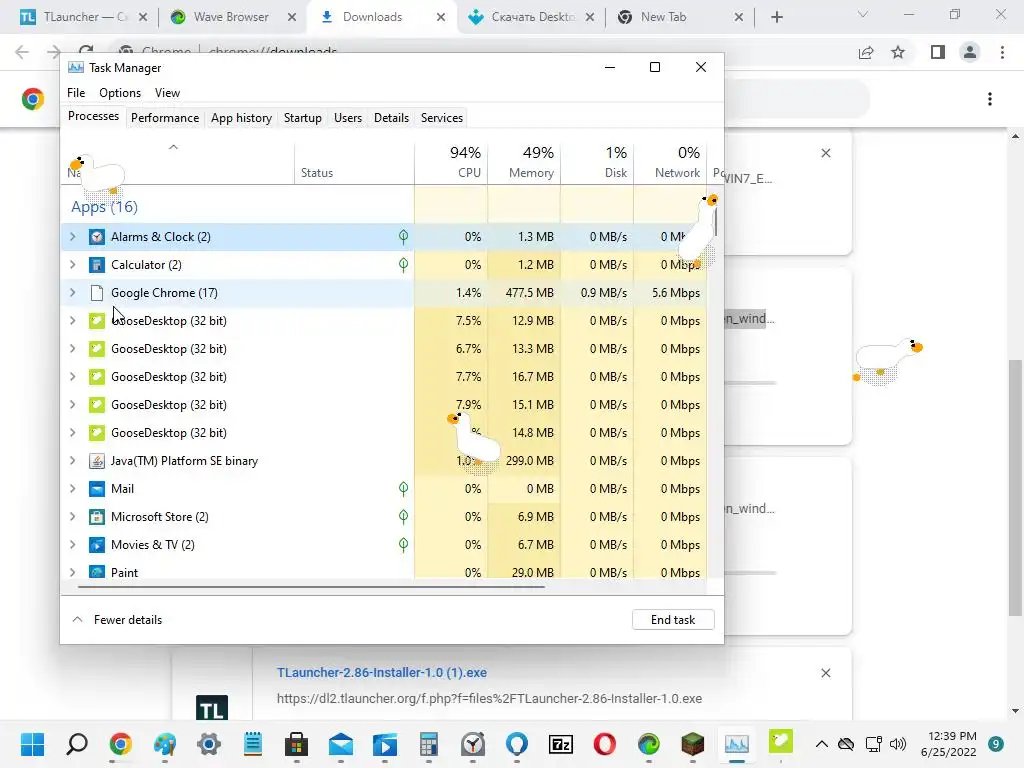The height and width of the screenshot is (768, 1024).
Task: Open Chrome side panel icon
Action: coord(938,52)
